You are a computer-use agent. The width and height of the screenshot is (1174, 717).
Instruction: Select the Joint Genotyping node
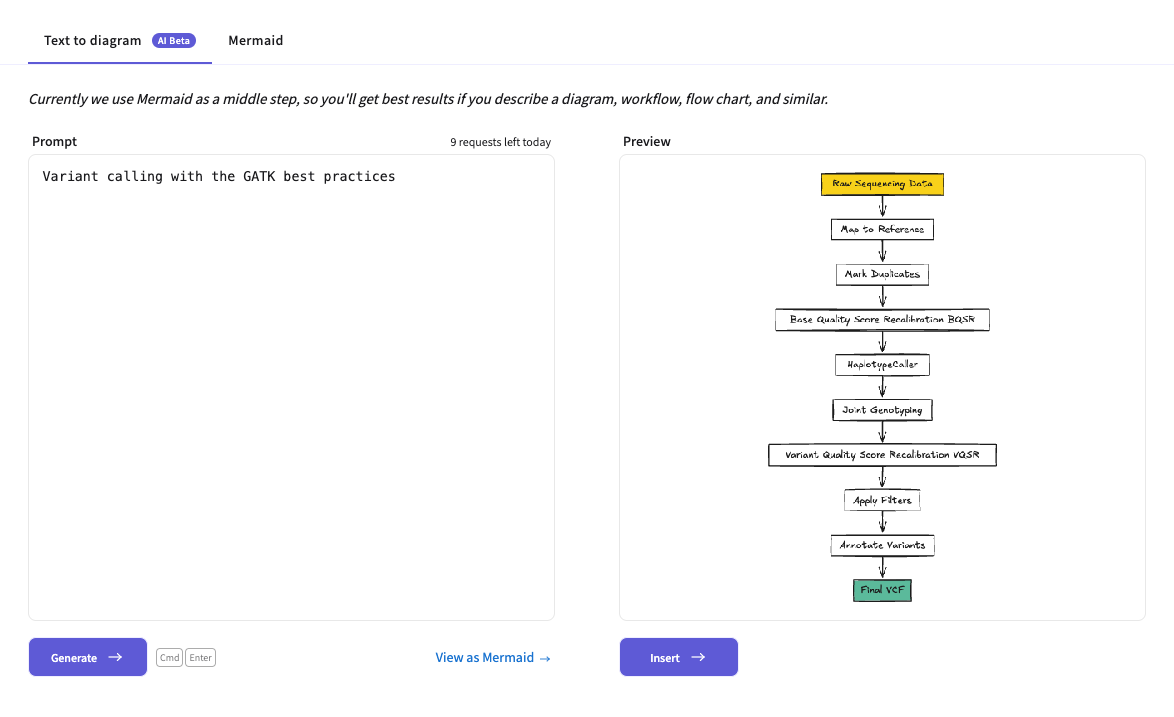(882, 410)
